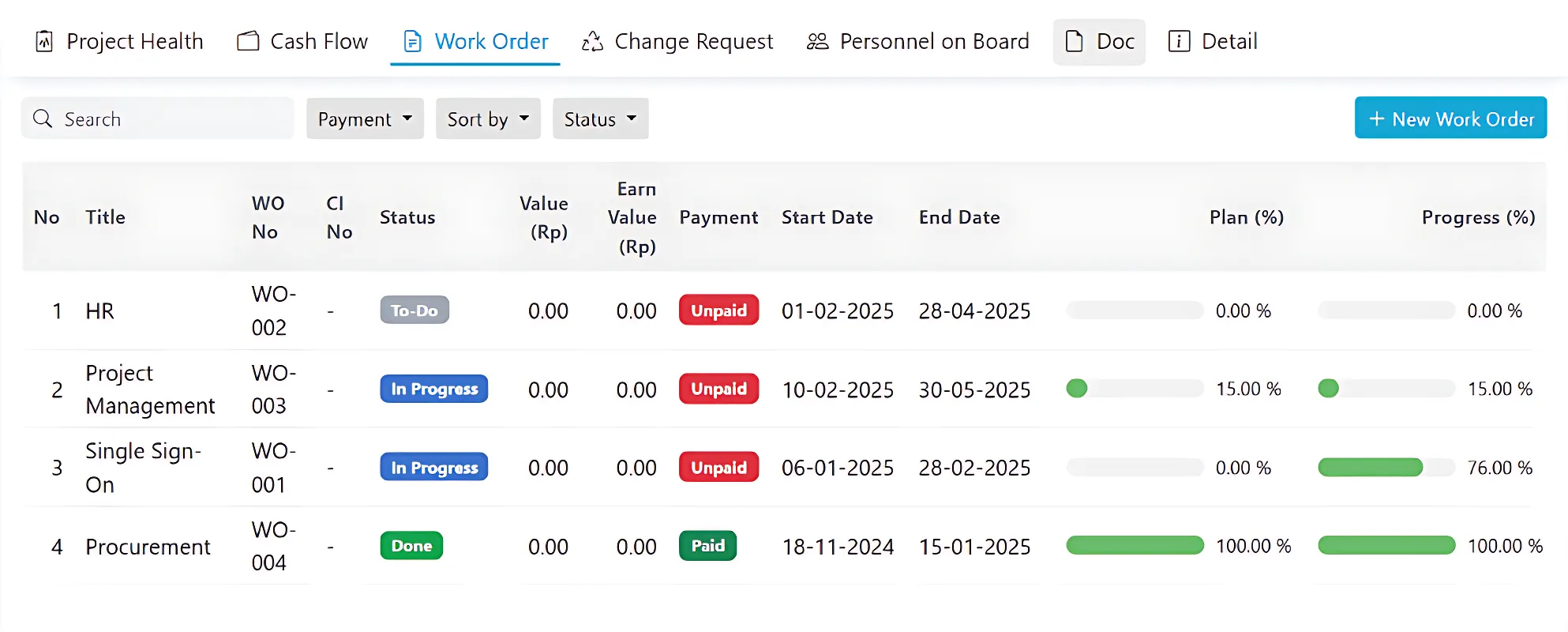Expand the Sort by dropdown
The width and height of the screenshot is (1568, 632).
point(488,118)
